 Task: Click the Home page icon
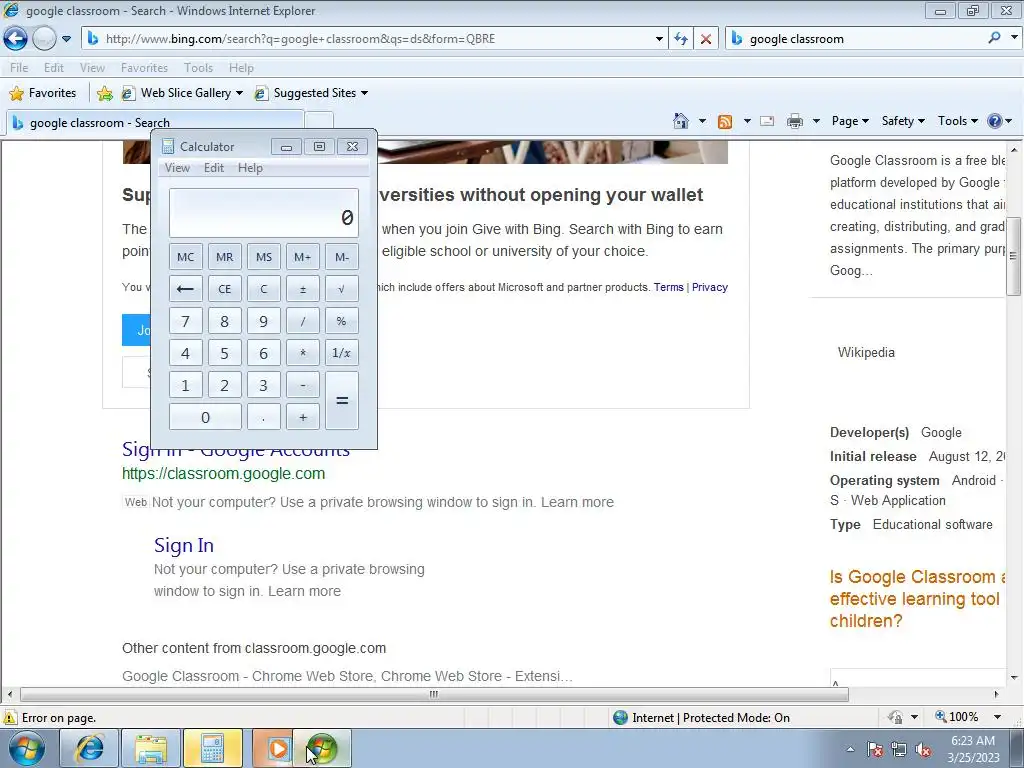(680, 121)
